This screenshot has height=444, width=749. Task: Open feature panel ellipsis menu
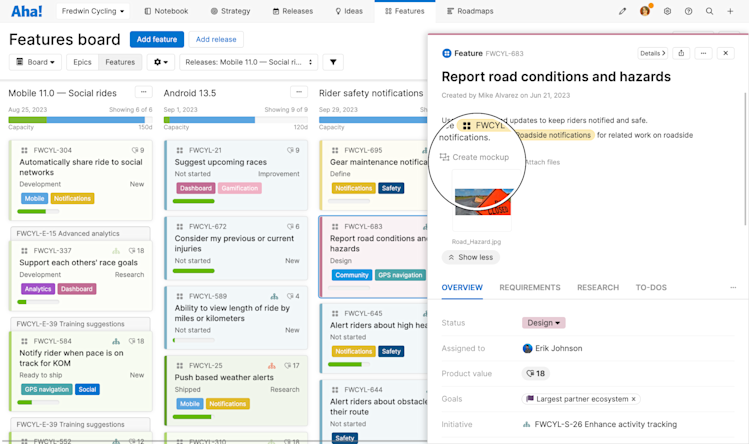pos(703,53)
